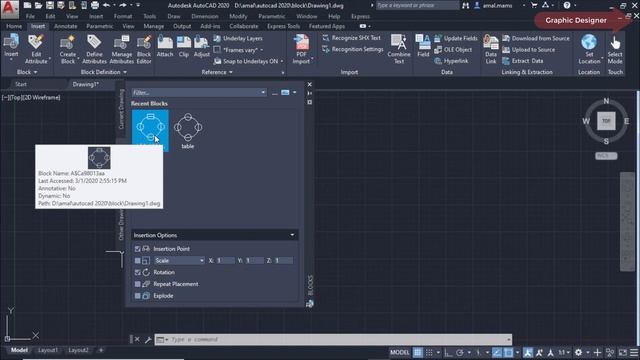Open Define Attributes tool

(x=94, y=49)
